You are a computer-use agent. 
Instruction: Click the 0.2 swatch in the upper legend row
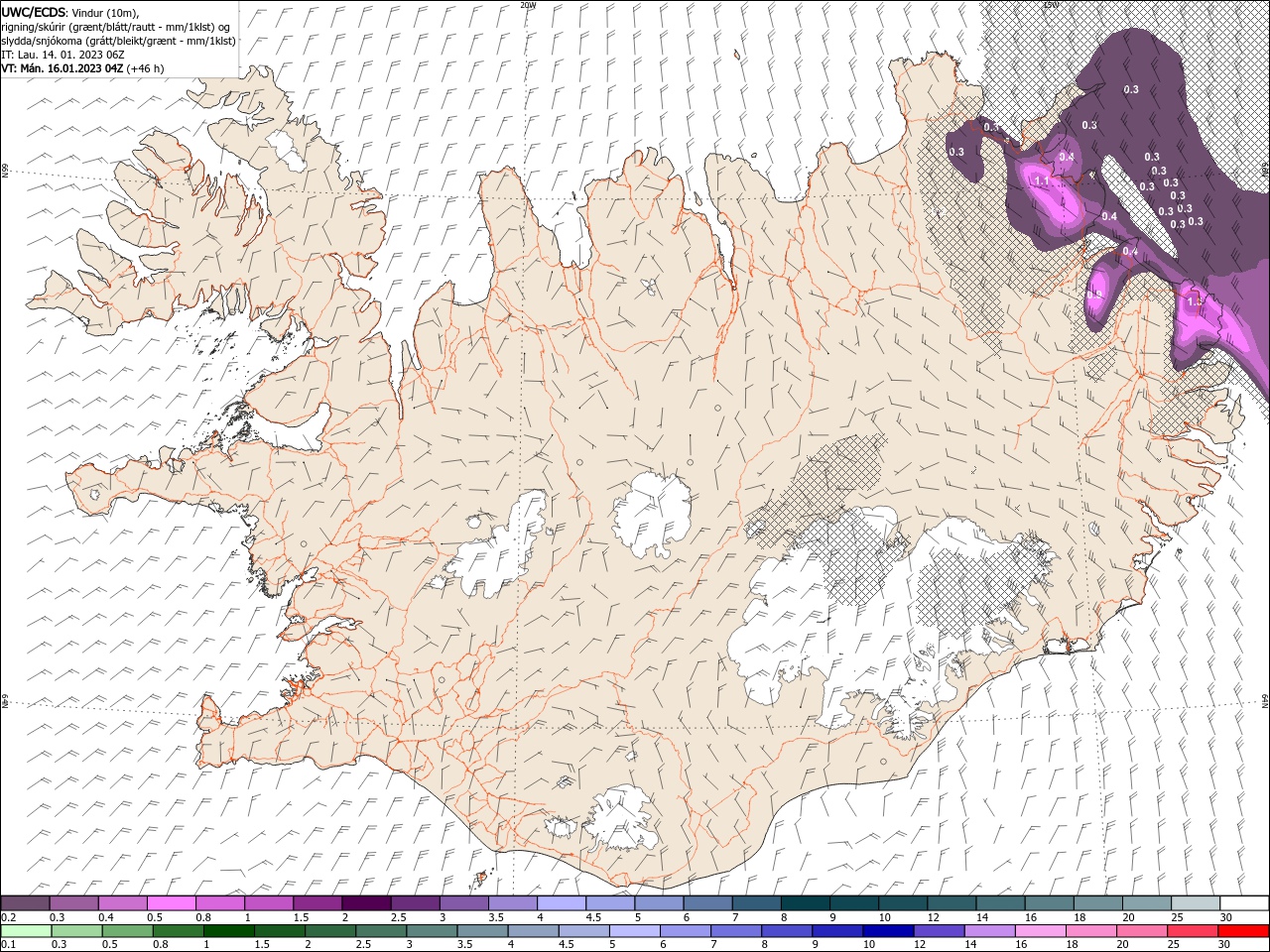pos(25,903)
